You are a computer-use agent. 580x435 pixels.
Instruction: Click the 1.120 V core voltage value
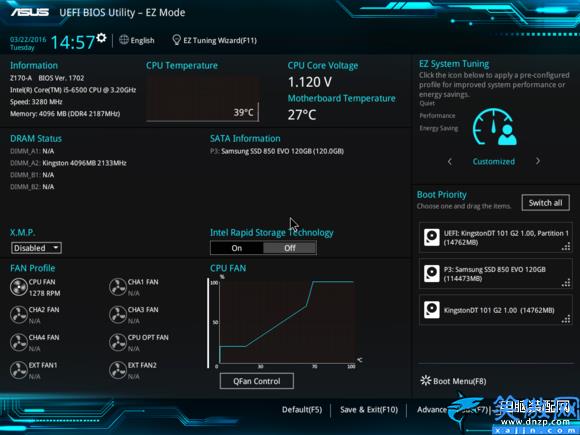click(310, 82)
